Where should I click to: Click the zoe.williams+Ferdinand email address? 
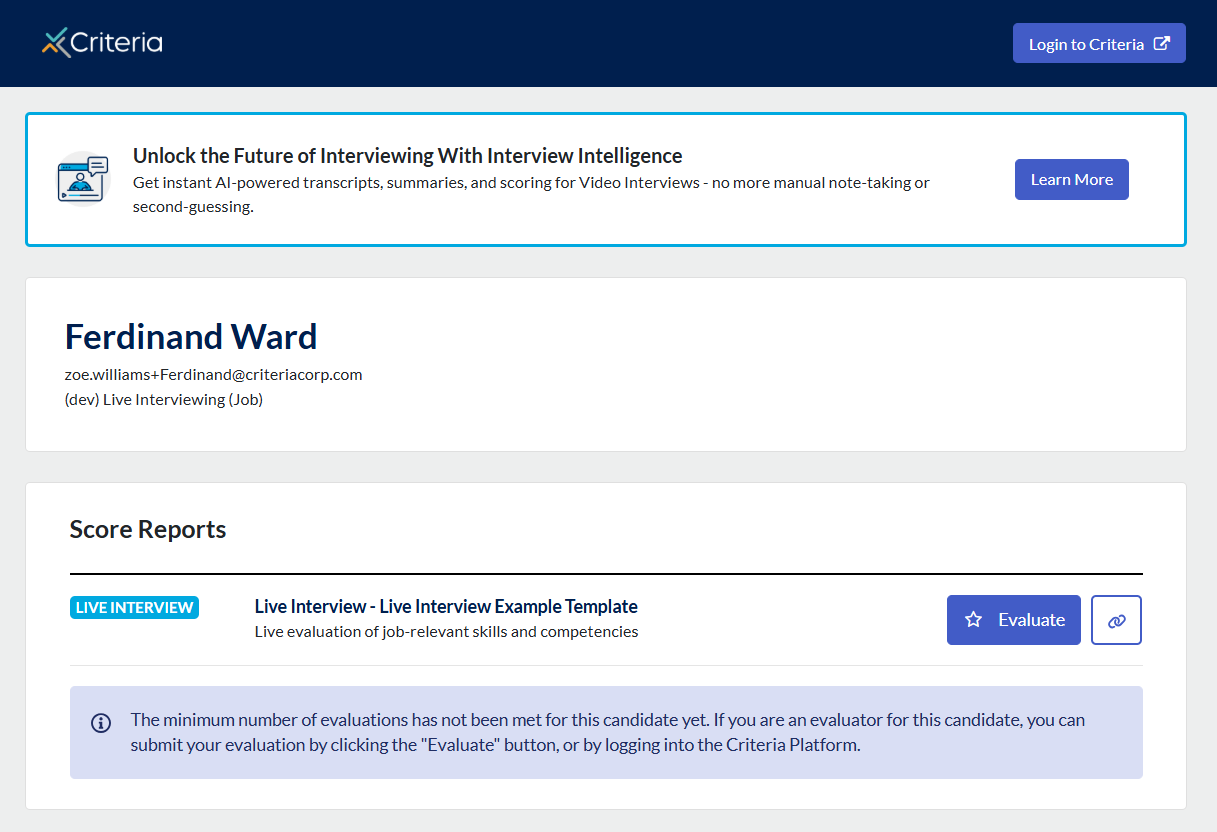pos(214,375)
